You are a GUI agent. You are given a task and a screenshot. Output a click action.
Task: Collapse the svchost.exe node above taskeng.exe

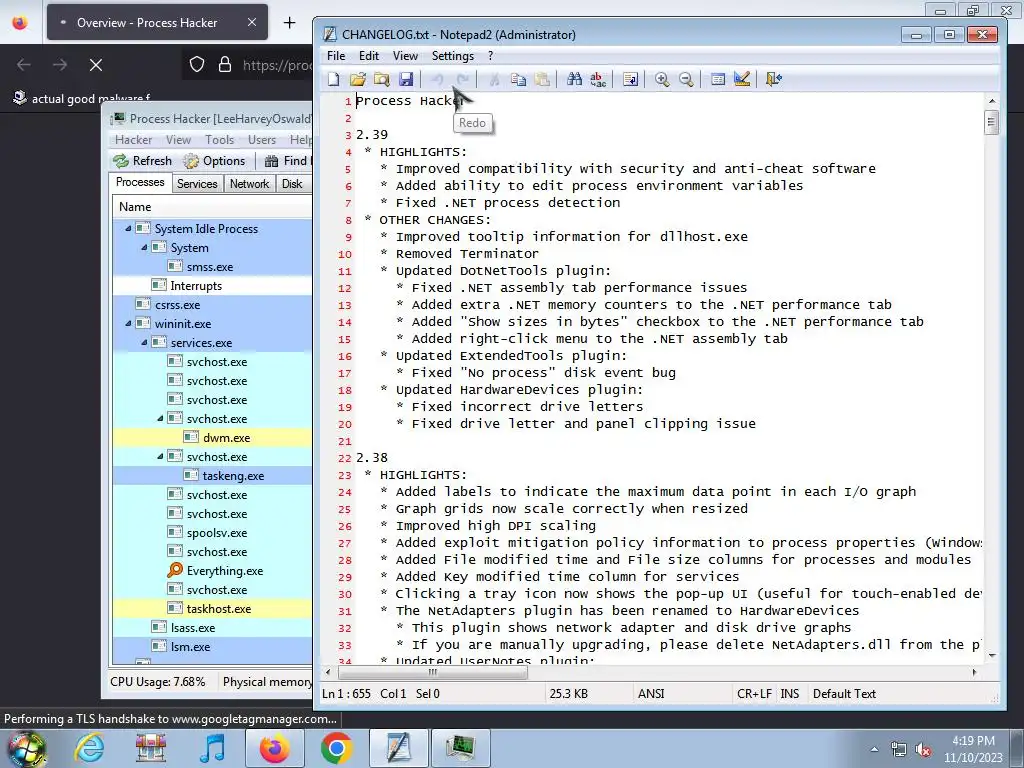160,456
